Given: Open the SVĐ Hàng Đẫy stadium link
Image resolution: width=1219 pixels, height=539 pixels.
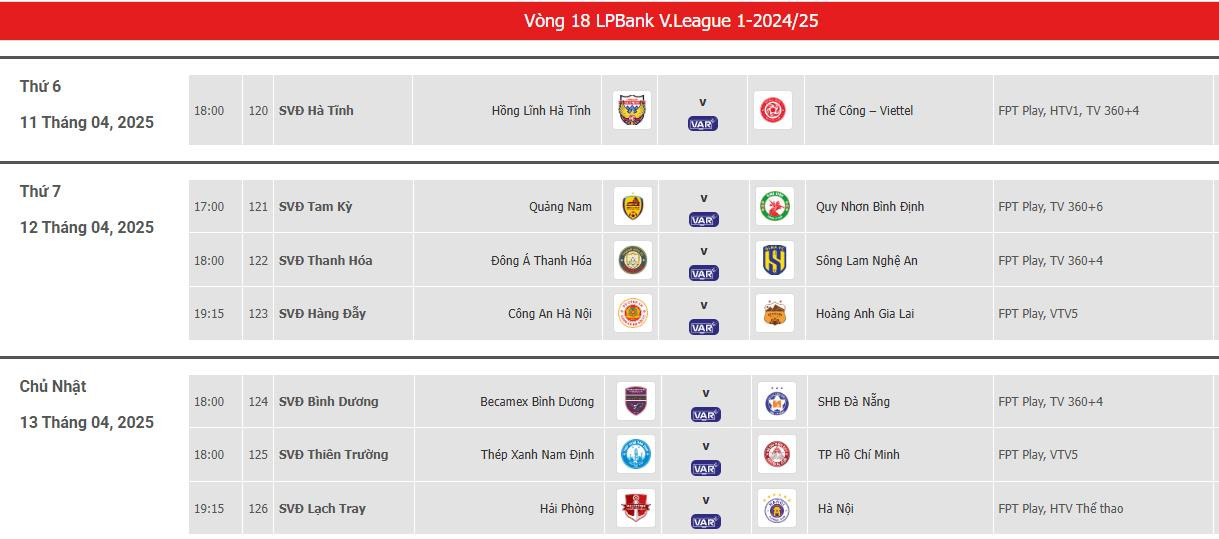Looking at the screenshot, I should 322,314.
